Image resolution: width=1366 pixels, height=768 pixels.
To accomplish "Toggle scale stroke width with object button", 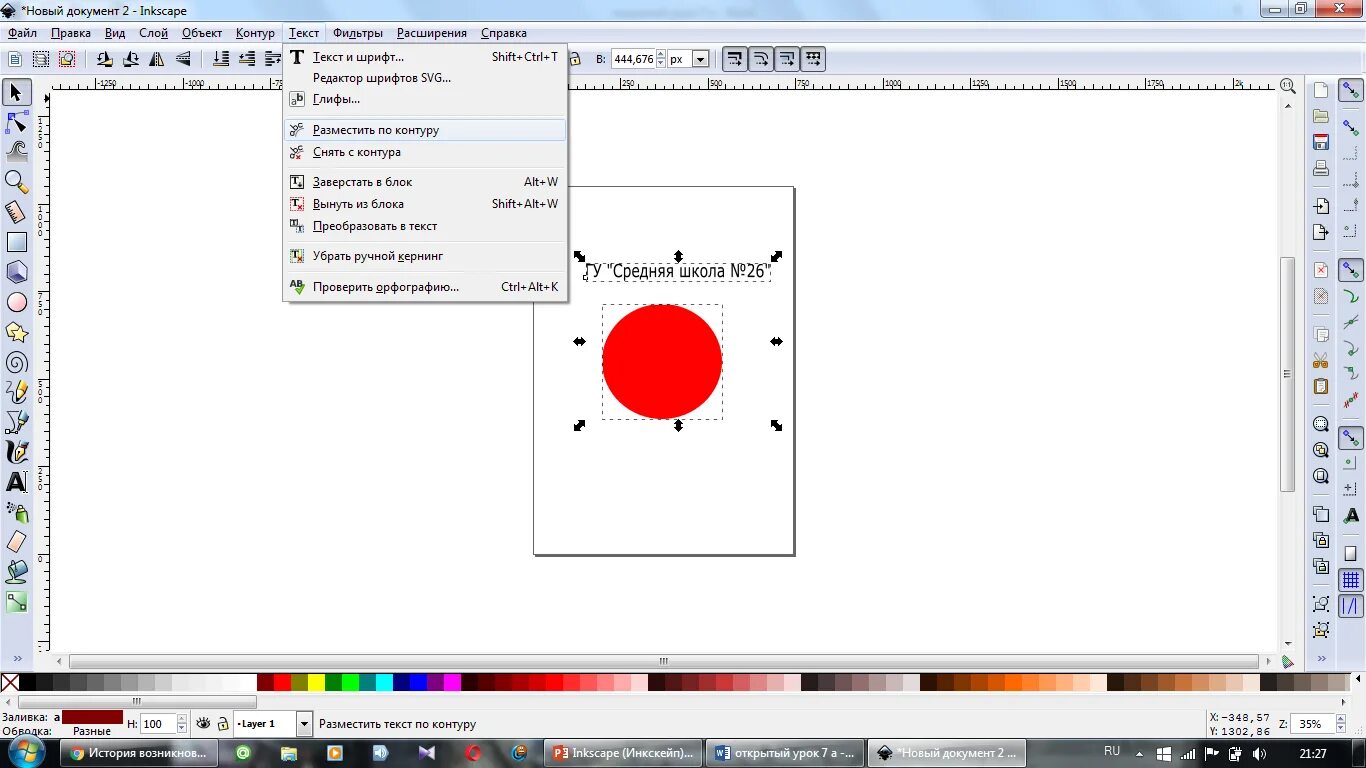I will coord(735,59).
